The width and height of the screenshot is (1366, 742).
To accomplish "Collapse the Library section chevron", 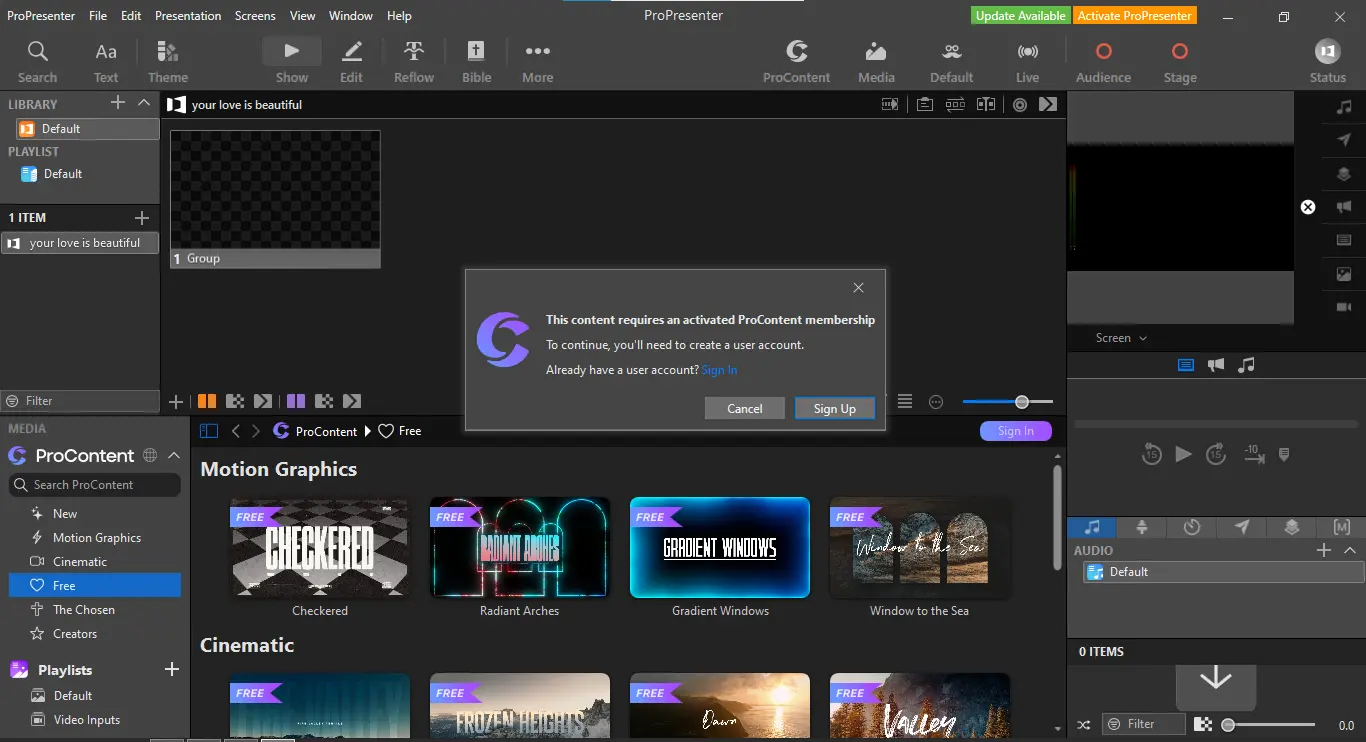I will 144,103.
